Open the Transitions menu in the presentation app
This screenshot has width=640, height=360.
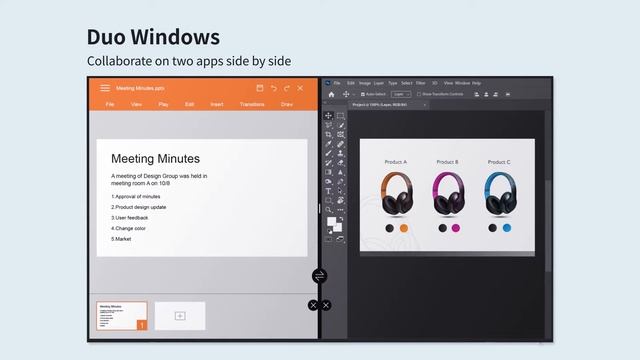[252, 104]
